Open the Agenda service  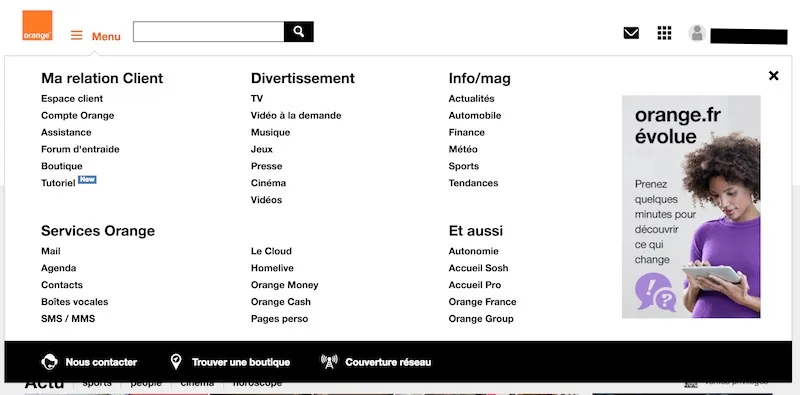point(59,268)
